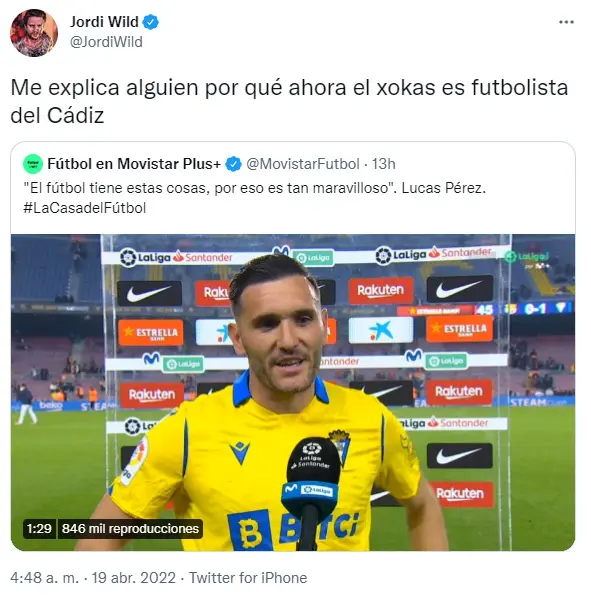Click the 1:29 video duration label
Viewport: 591px width, 599px height.
point(39,529)
